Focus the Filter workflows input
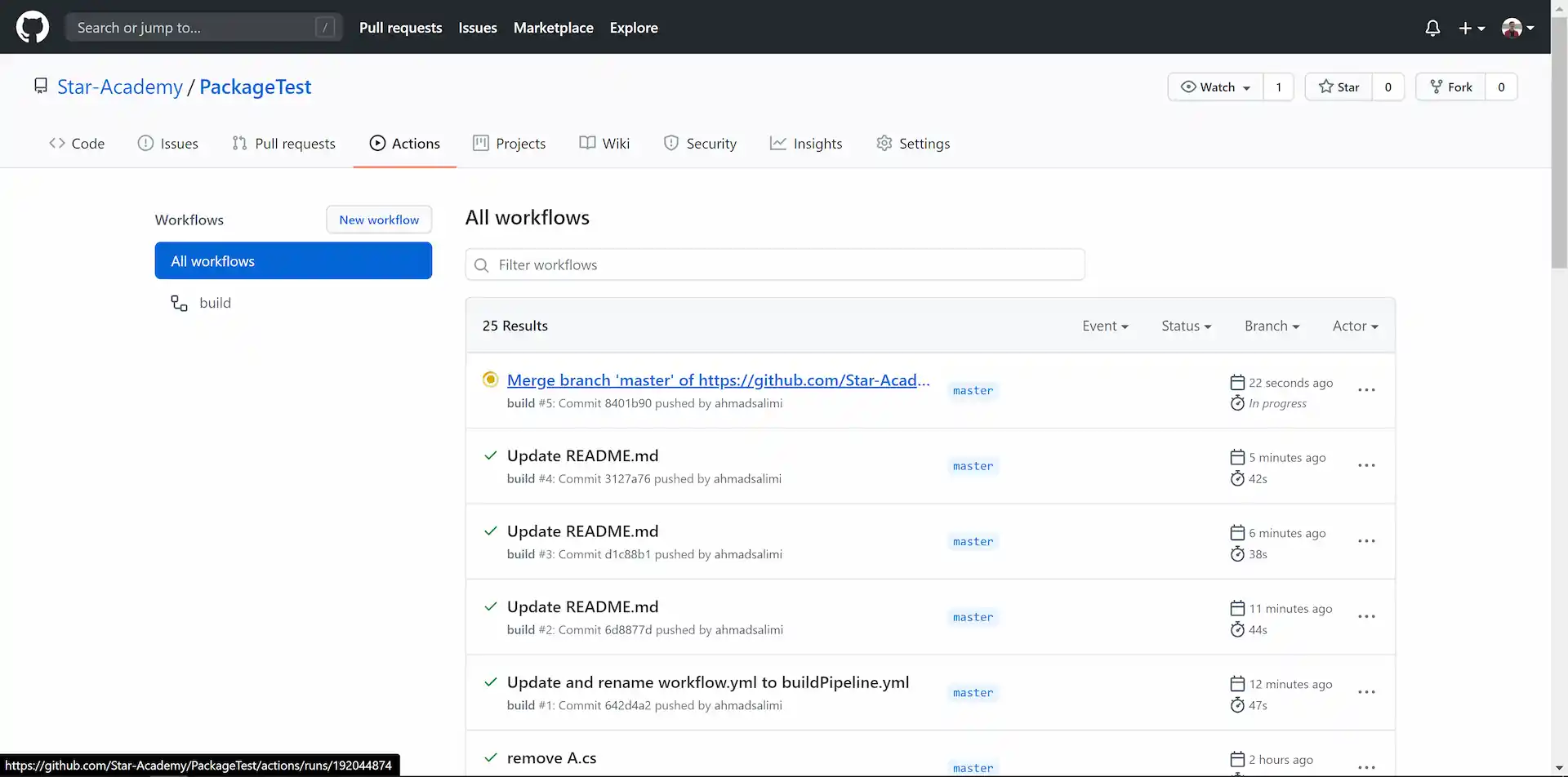This screenshot has width=1568, height=777. click(x=775, y=265)
